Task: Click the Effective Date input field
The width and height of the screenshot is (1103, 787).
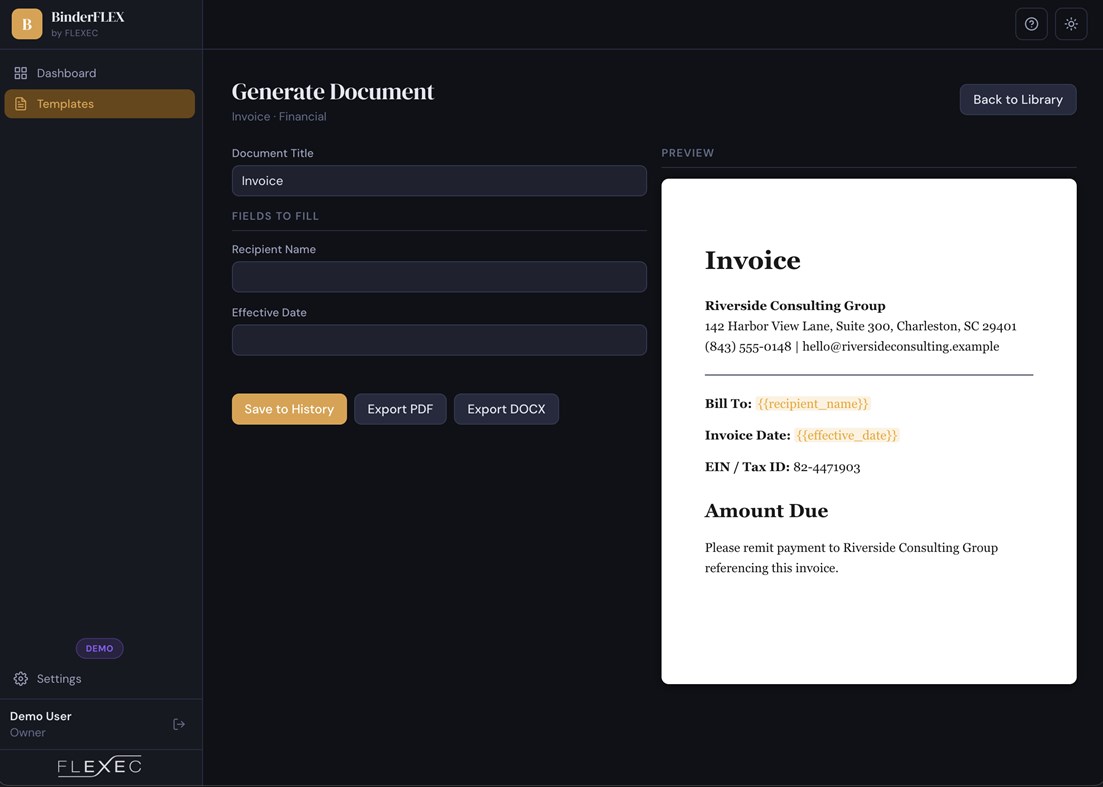Action: (x=439, y=340)
